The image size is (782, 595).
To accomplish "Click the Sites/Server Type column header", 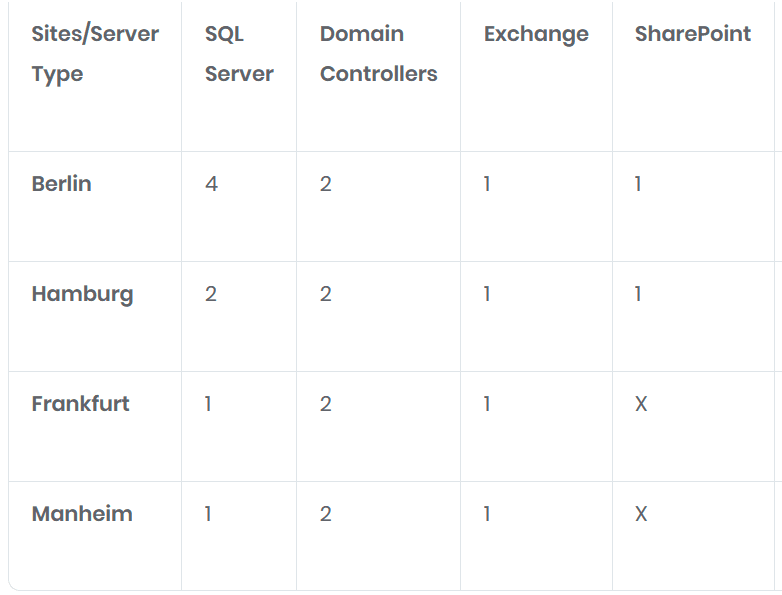I will (x=95, y=54).
